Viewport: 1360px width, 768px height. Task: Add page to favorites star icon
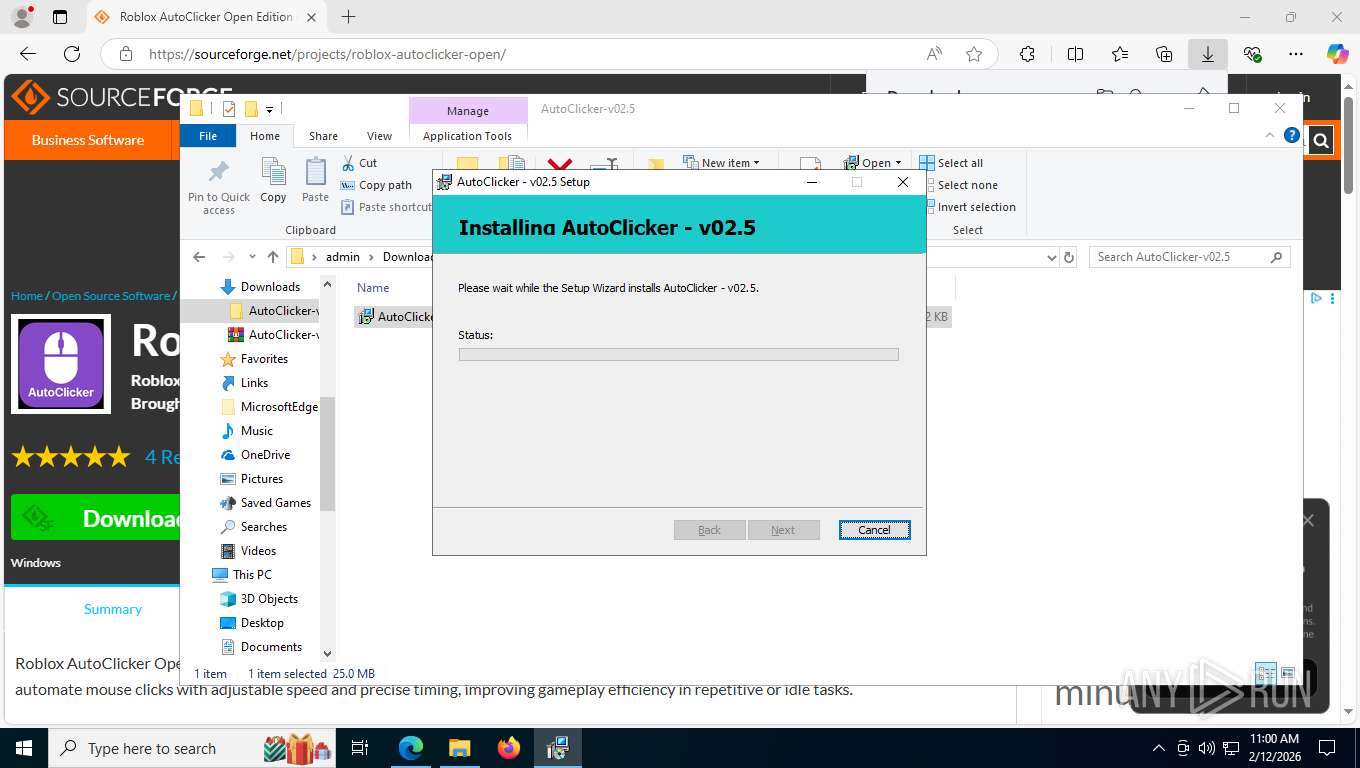pos(974,54)
